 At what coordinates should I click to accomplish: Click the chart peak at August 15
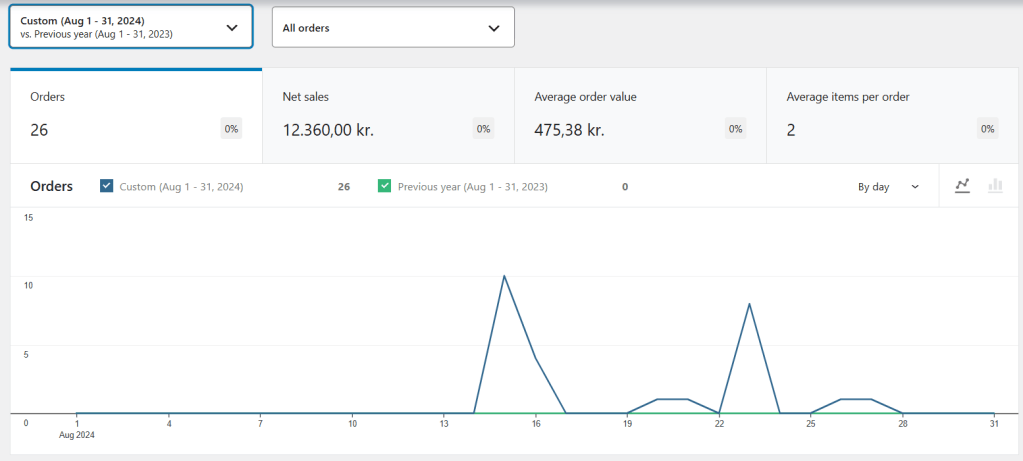(504, 276)
